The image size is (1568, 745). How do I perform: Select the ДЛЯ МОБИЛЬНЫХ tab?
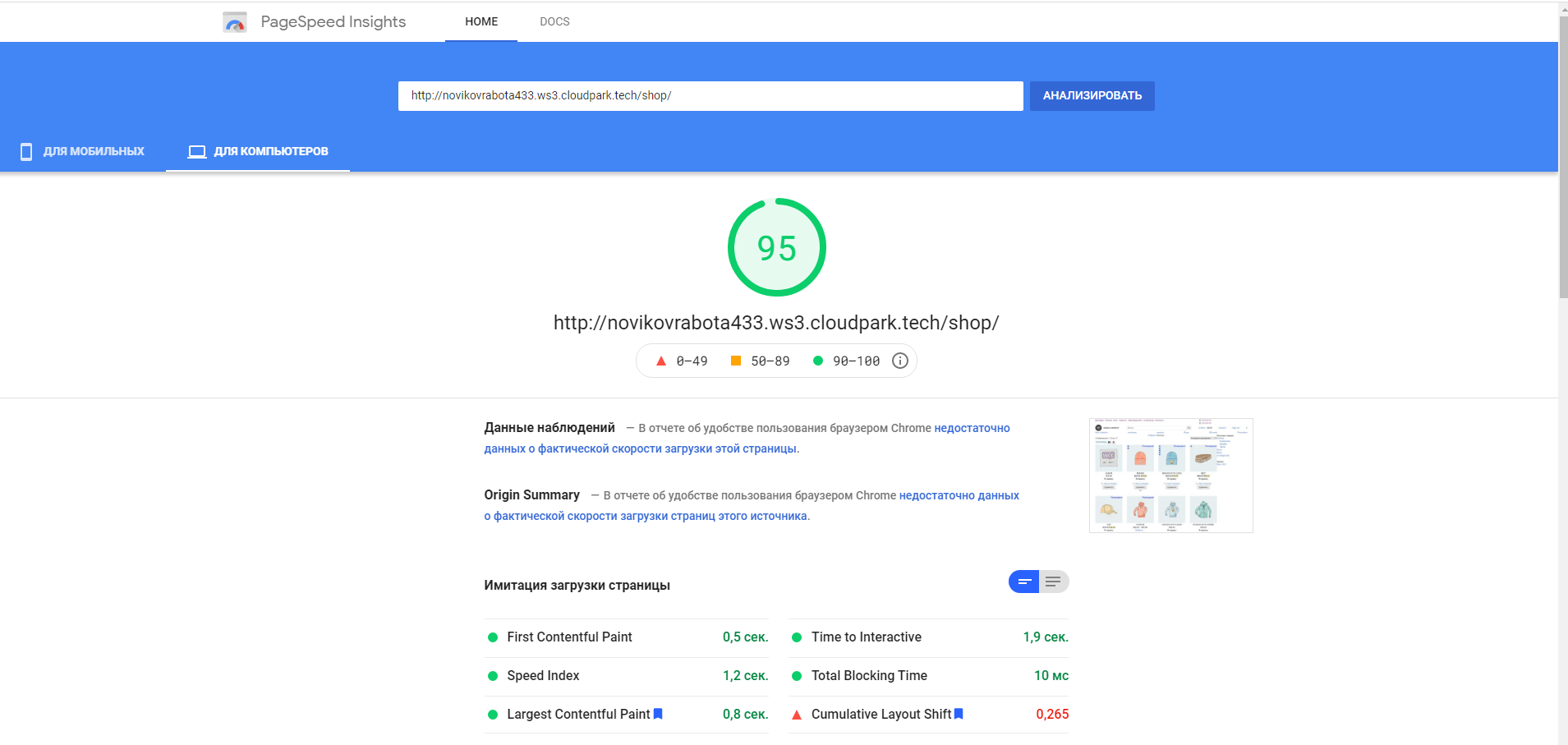83,151
